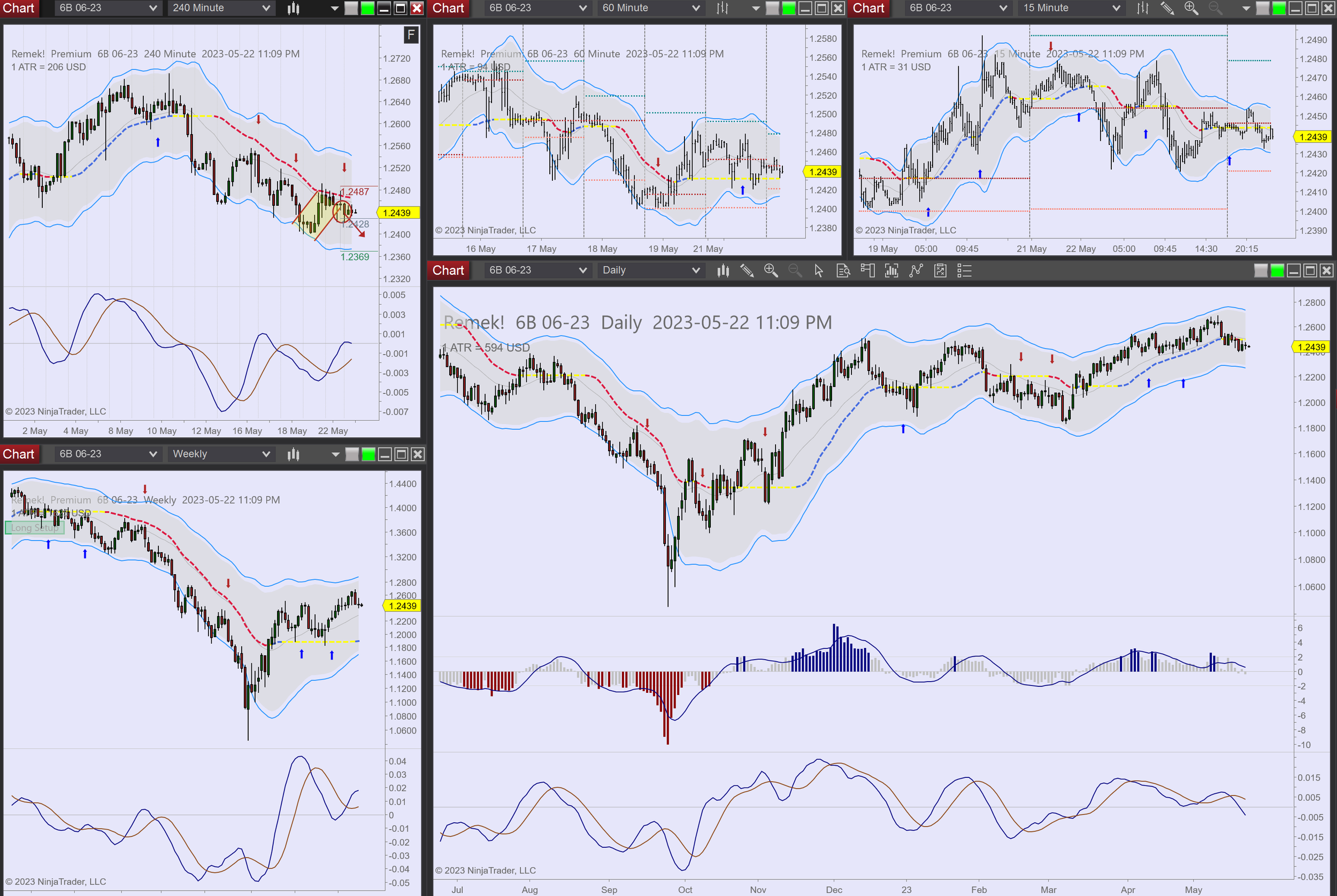Image resolution: width=1337 pixels, height=896 pixels.
Task: Open the Daily interval dropdown
Action: [650, 271]
